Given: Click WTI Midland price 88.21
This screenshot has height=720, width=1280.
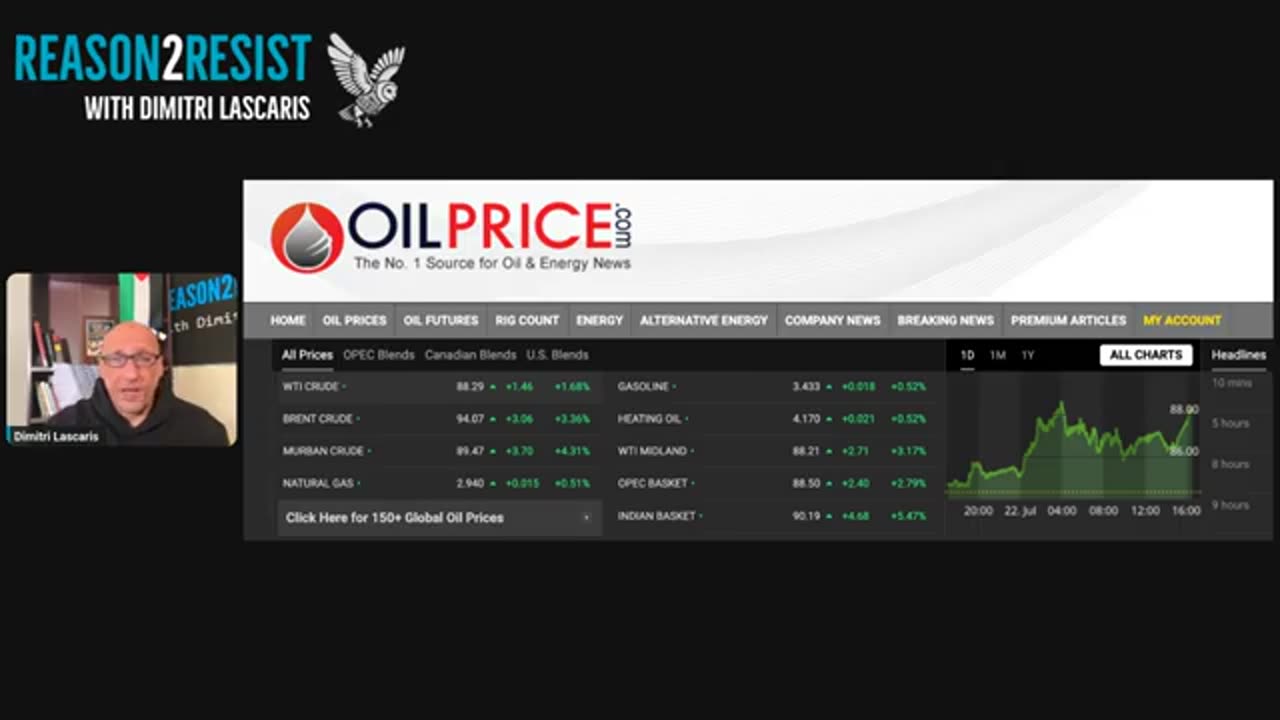Looking at the screenshot, I should [x=806, y=451].
